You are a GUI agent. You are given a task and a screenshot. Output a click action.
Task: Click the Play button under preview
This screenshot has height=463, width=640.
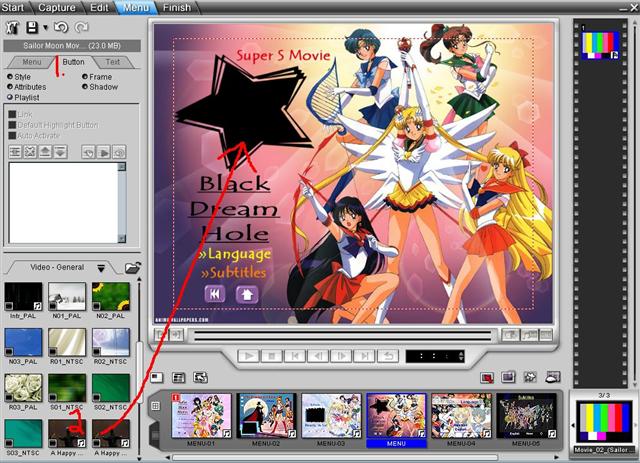249,356
